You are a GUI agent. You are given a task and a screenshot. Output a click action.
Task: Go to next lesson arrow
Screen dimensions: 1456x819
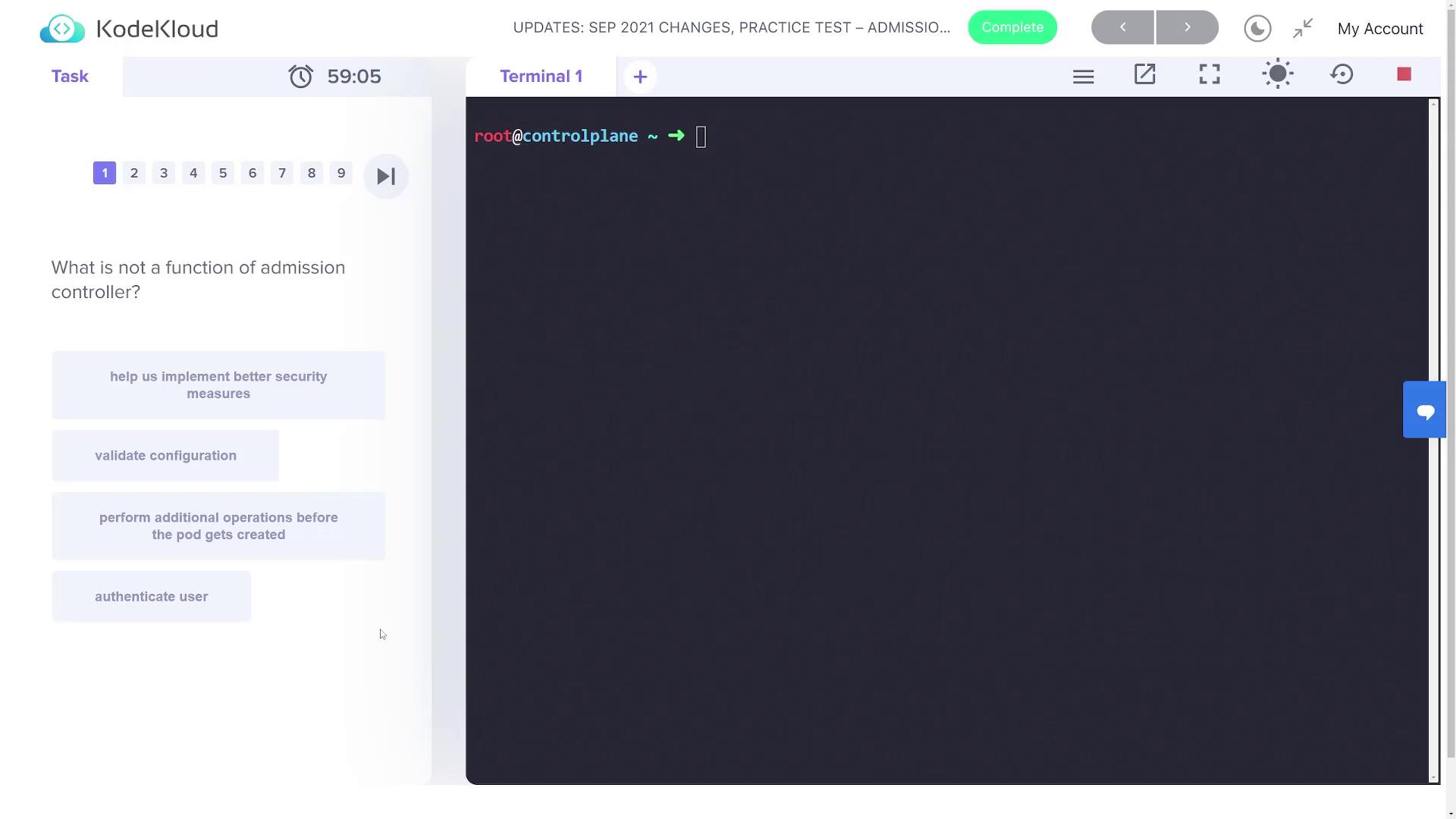click(x=1187, y=27)
